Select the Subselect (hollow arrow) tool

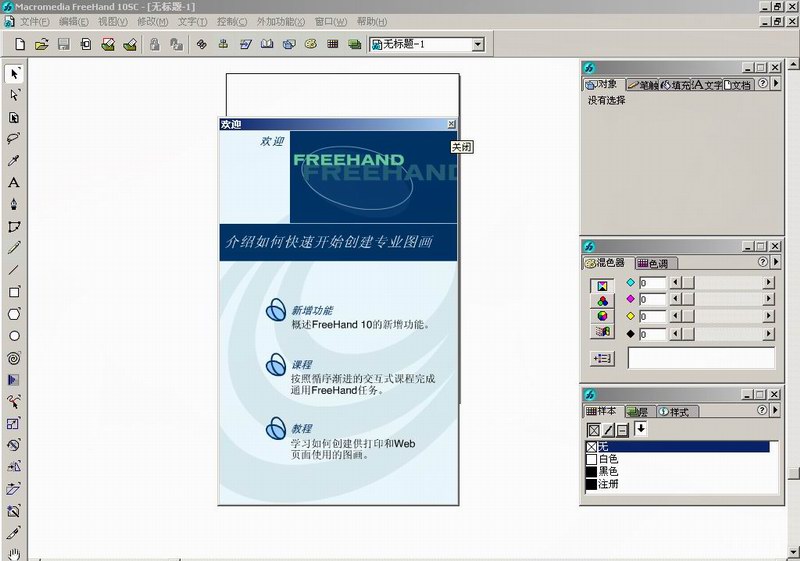(14, 95)
